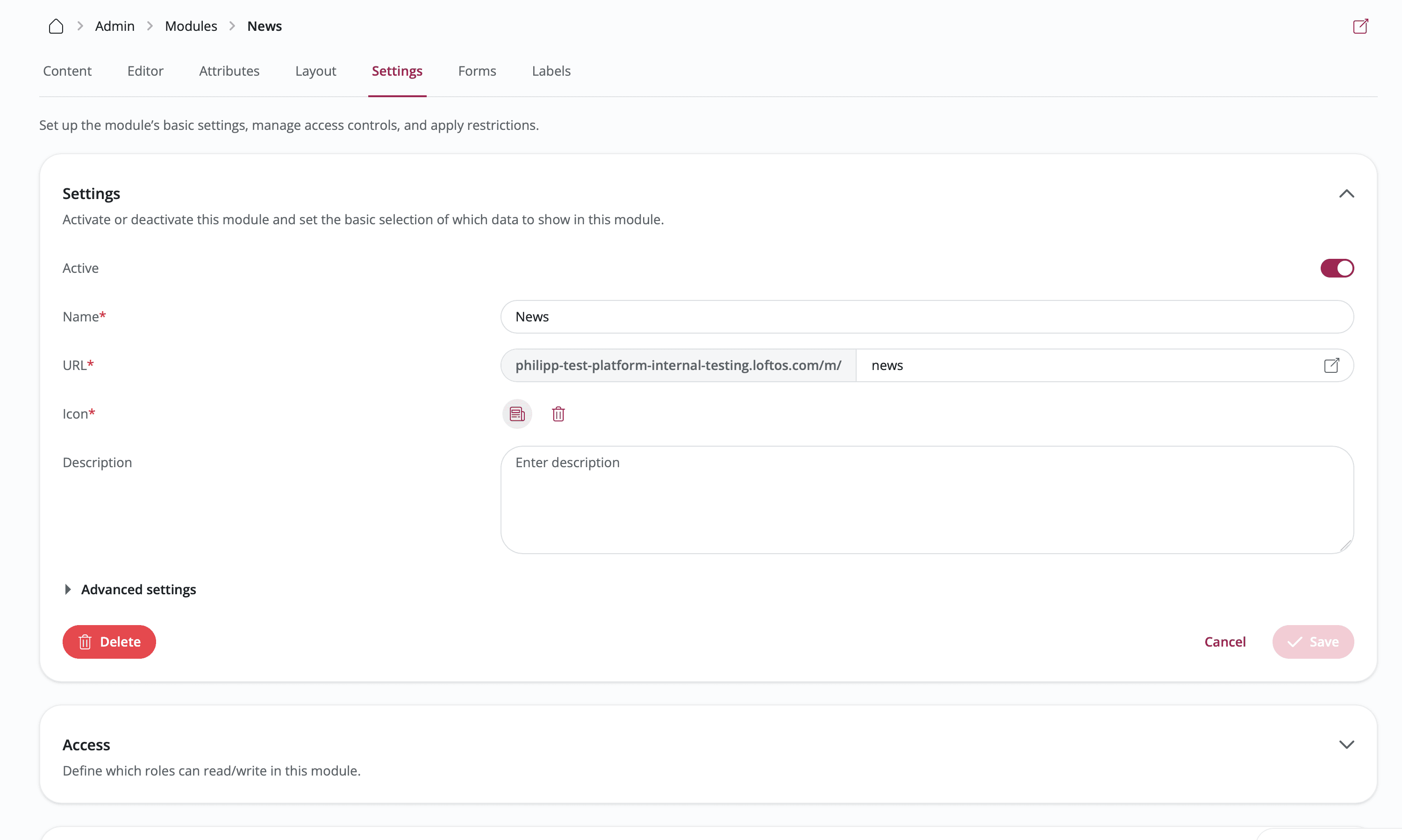Image resolution: width=1402 pixels, height=840 pixels.
Task: Open module in new window icon at top right
Action: pyautogui.click(x=1360, y=26)
